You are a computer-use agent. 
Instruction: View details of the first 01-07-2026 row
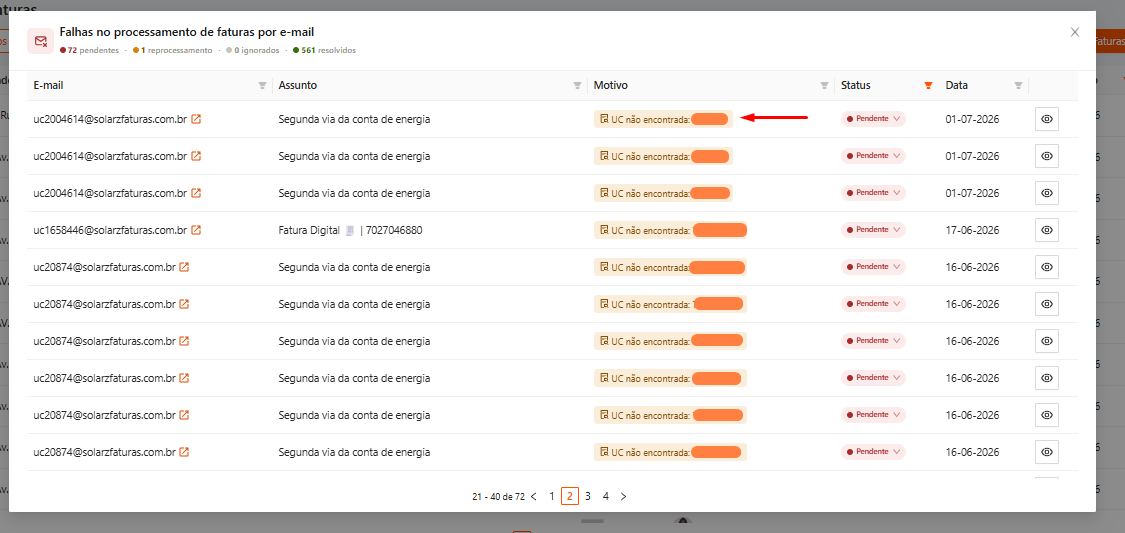pos(1047,119)
